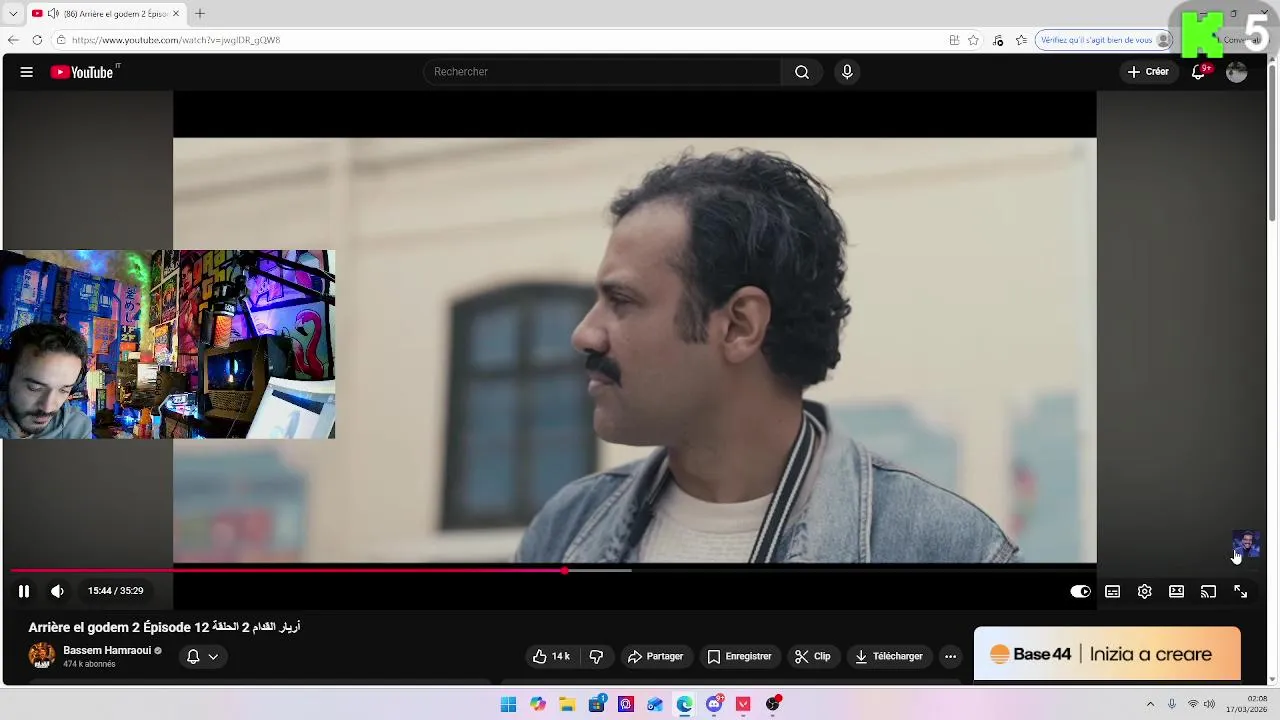1280x720 pixels.
Task: Open YouTube notifications bell
Action: pyautogui.click(x=1199, y=72)
